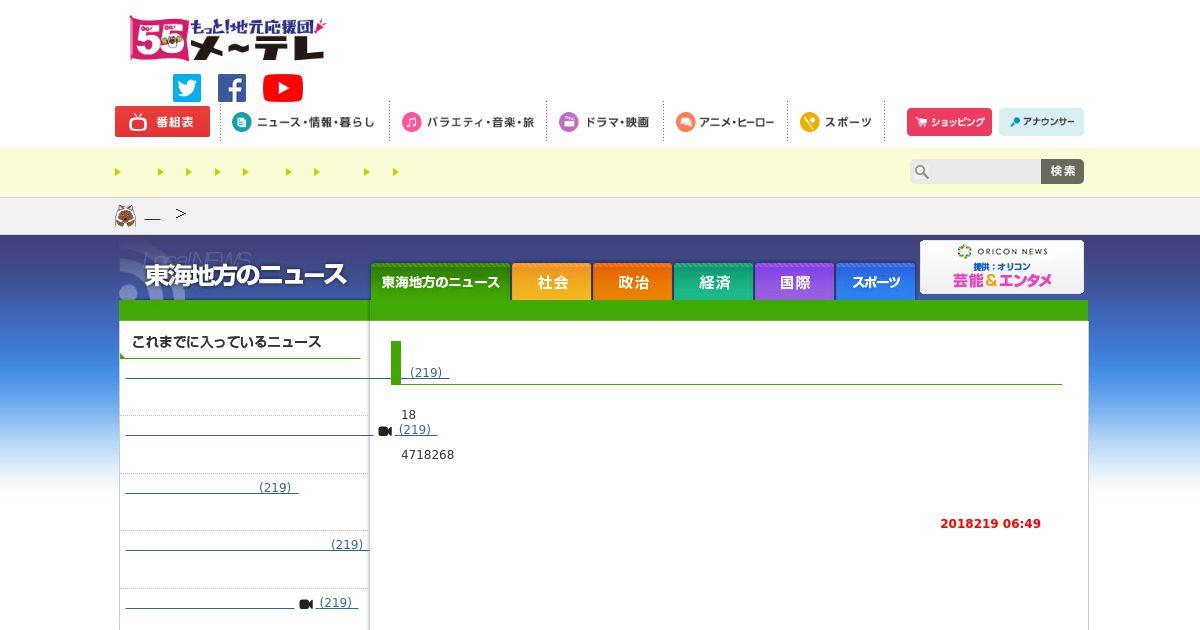1200x630 pixels.
Task: Open スポーツ menu in top navigation
Action: [x=836, y=122]
